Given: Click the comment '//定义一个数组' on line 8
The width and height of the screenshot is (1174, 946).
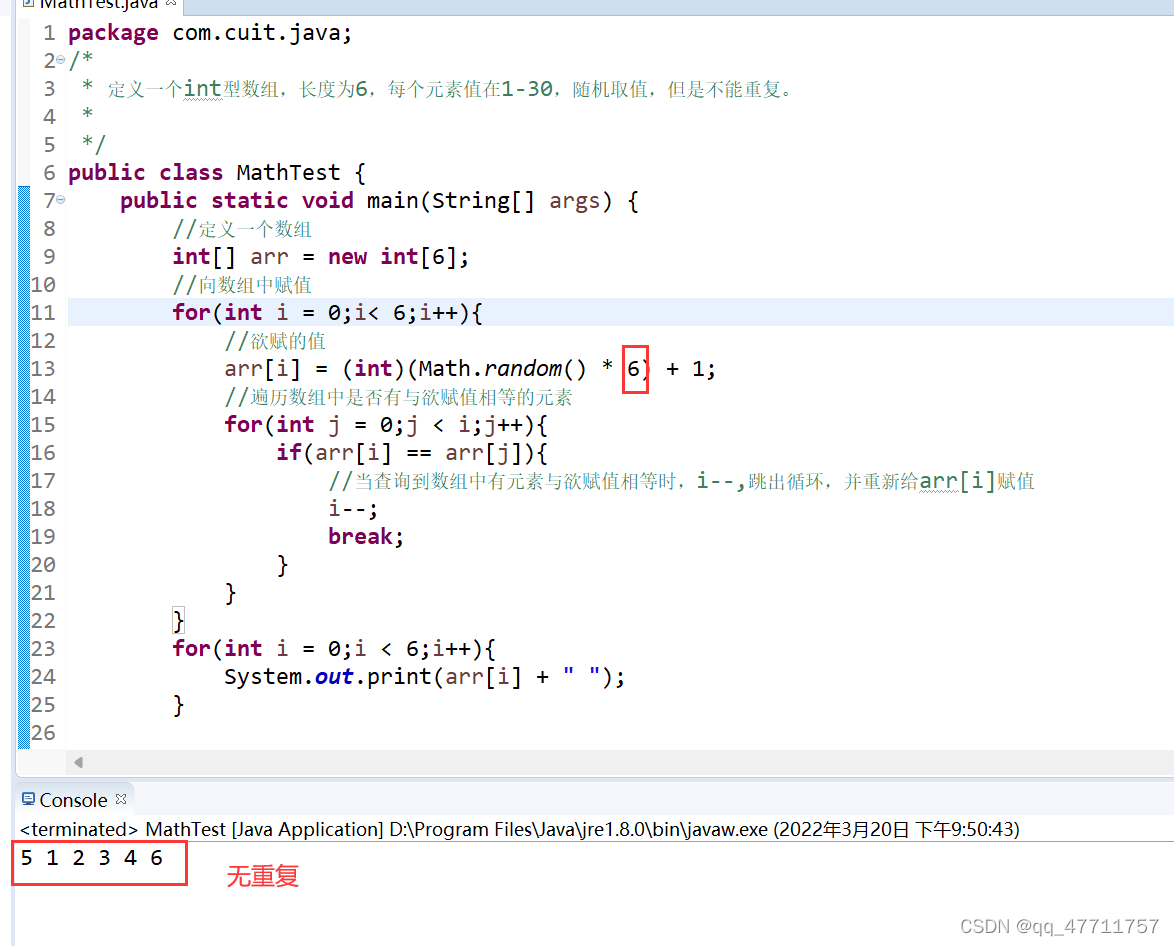Looking at the screenshot, I should 242,229.
